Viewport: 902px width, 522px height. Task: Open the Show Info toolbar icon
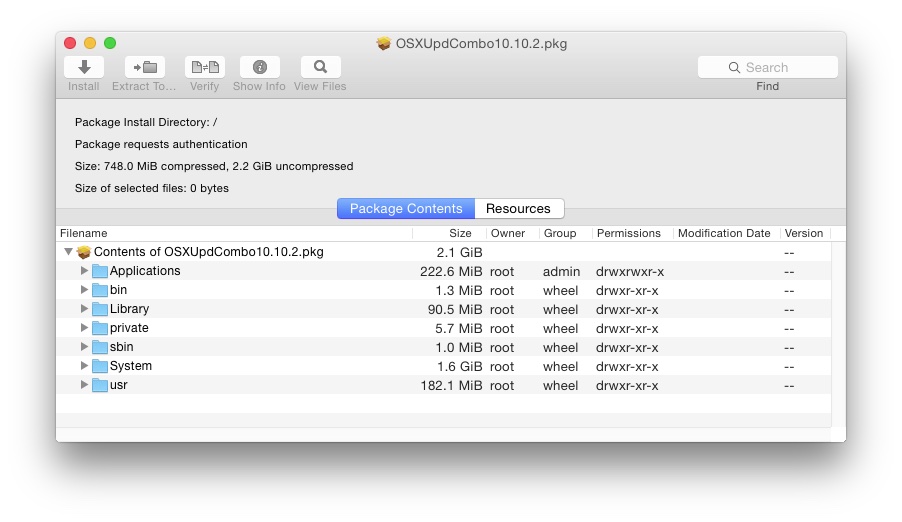(x=260, y=67)
